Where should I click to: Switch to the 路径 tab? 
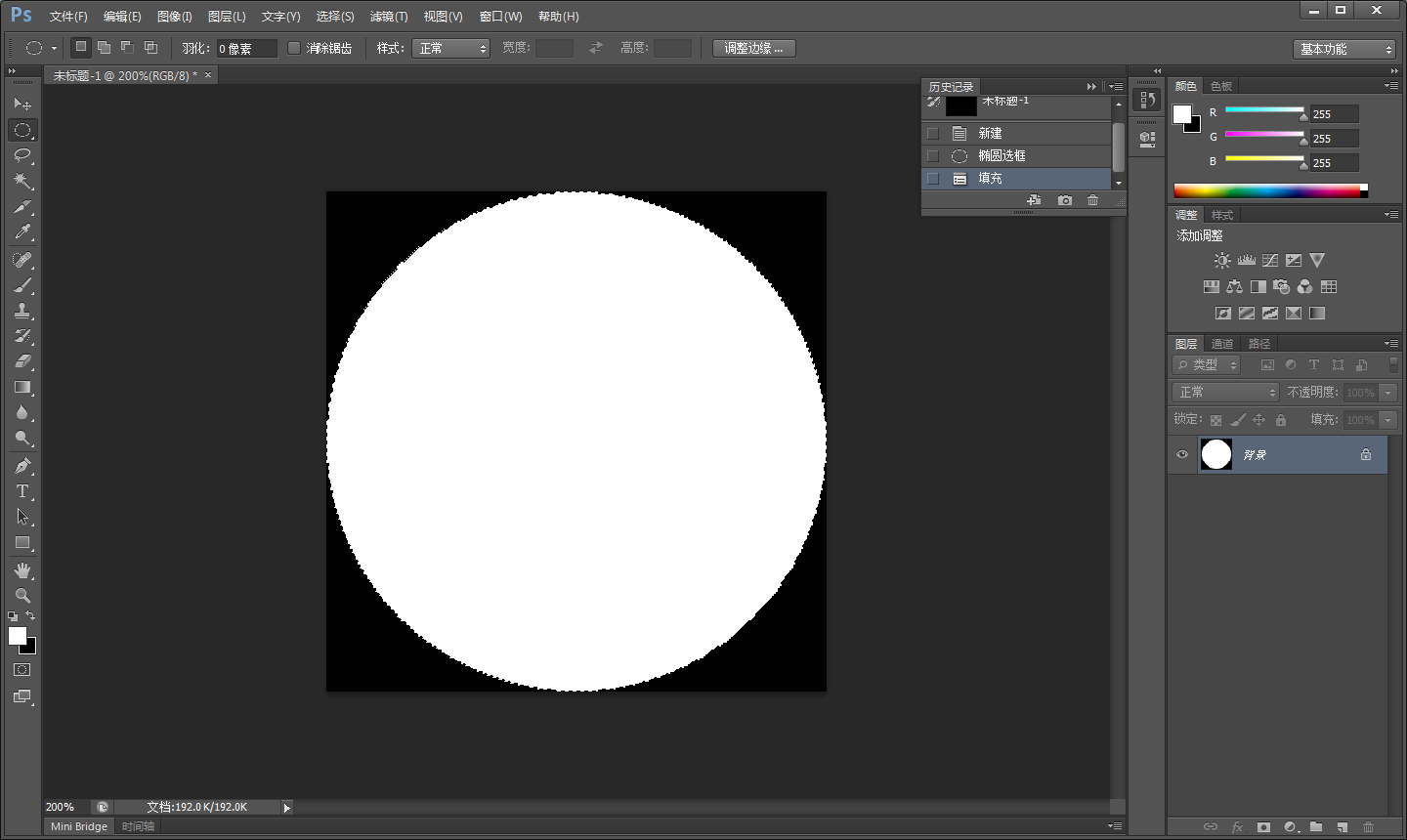1259,344
